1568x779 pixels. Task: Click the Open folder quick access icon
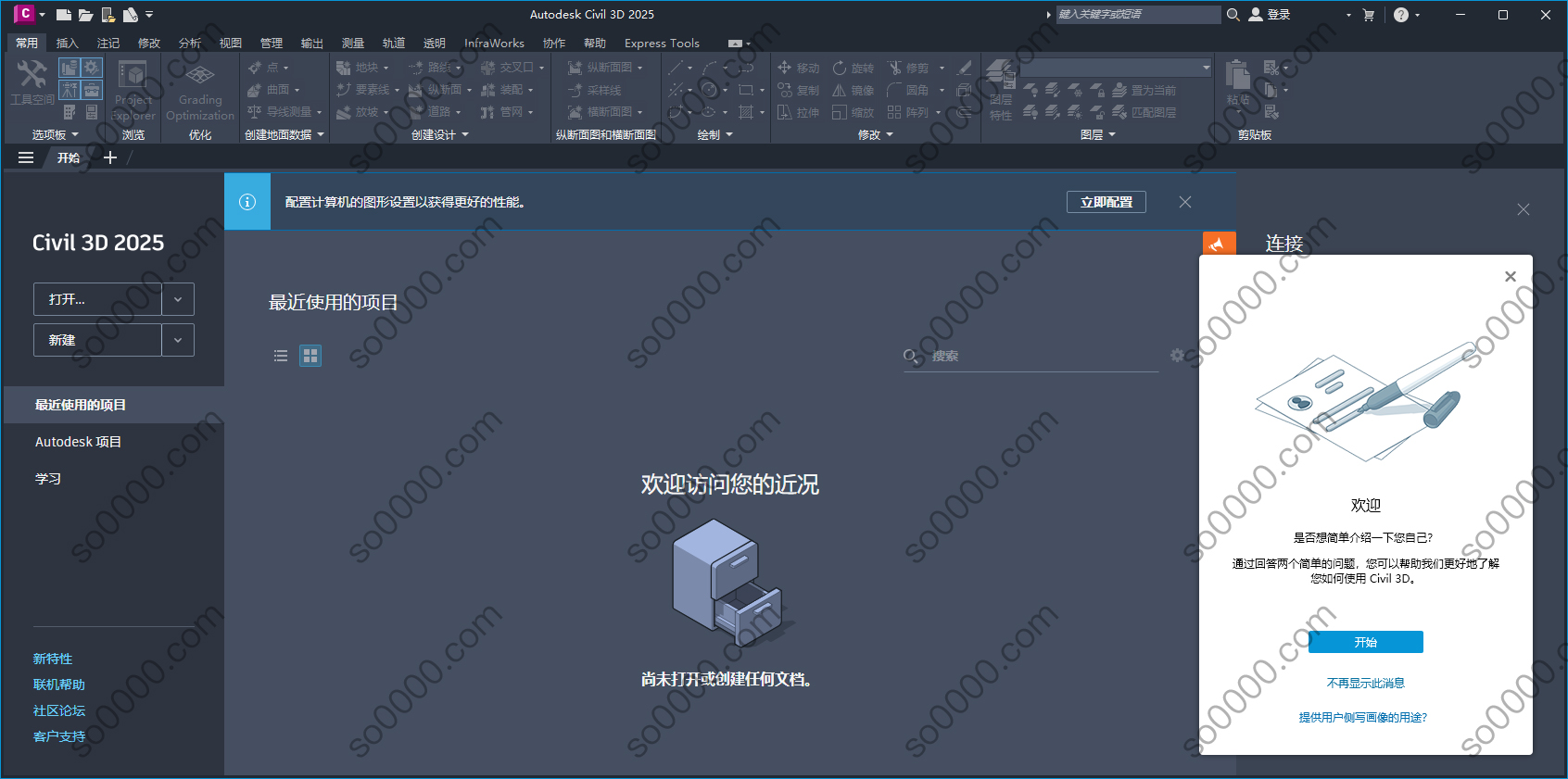(x=85, y=15)
